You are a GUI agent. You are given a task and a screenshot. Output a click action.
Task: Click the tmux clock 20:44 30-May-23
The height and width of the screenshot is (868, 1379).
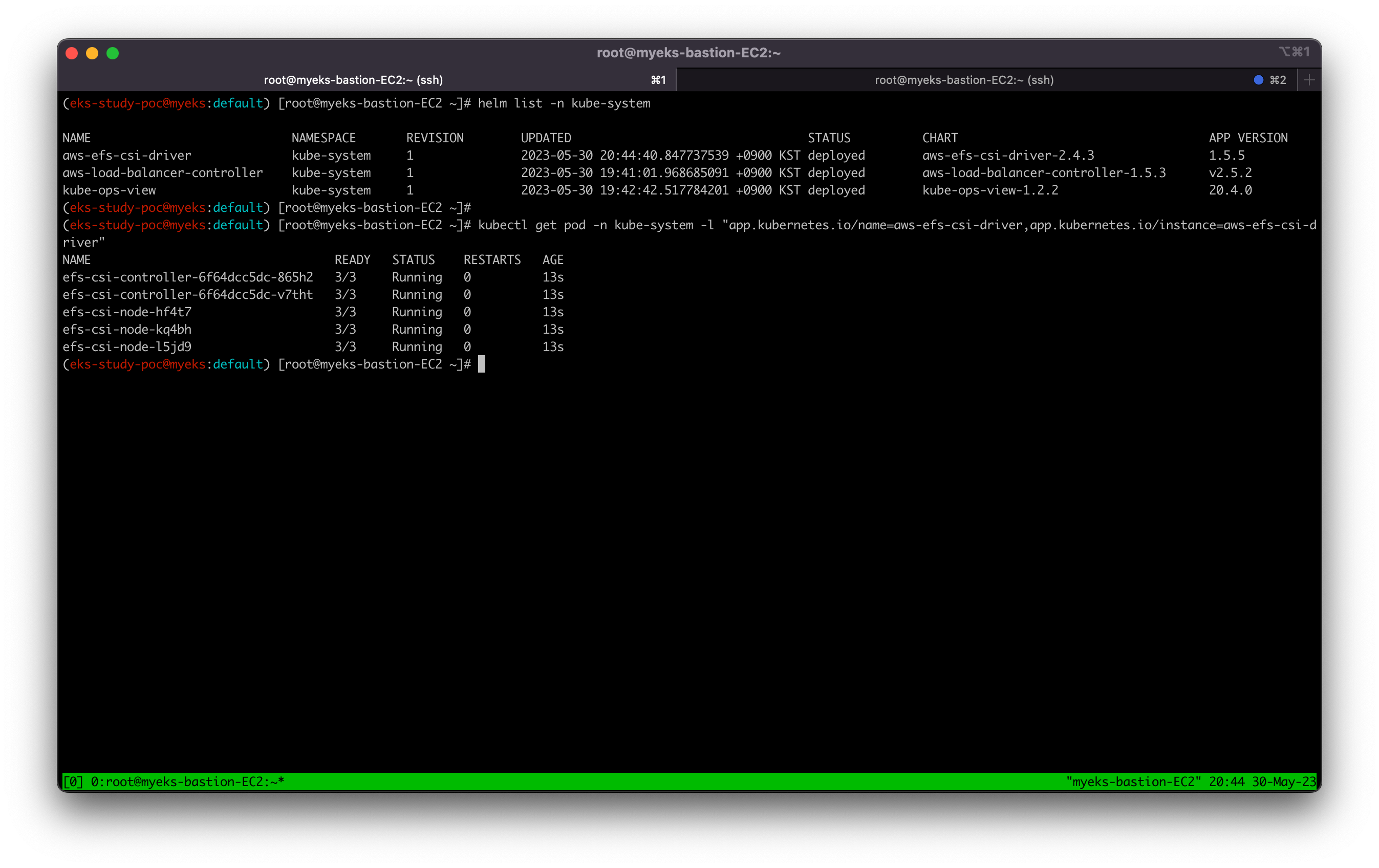pyautogui.click(x=1262, y=782)
